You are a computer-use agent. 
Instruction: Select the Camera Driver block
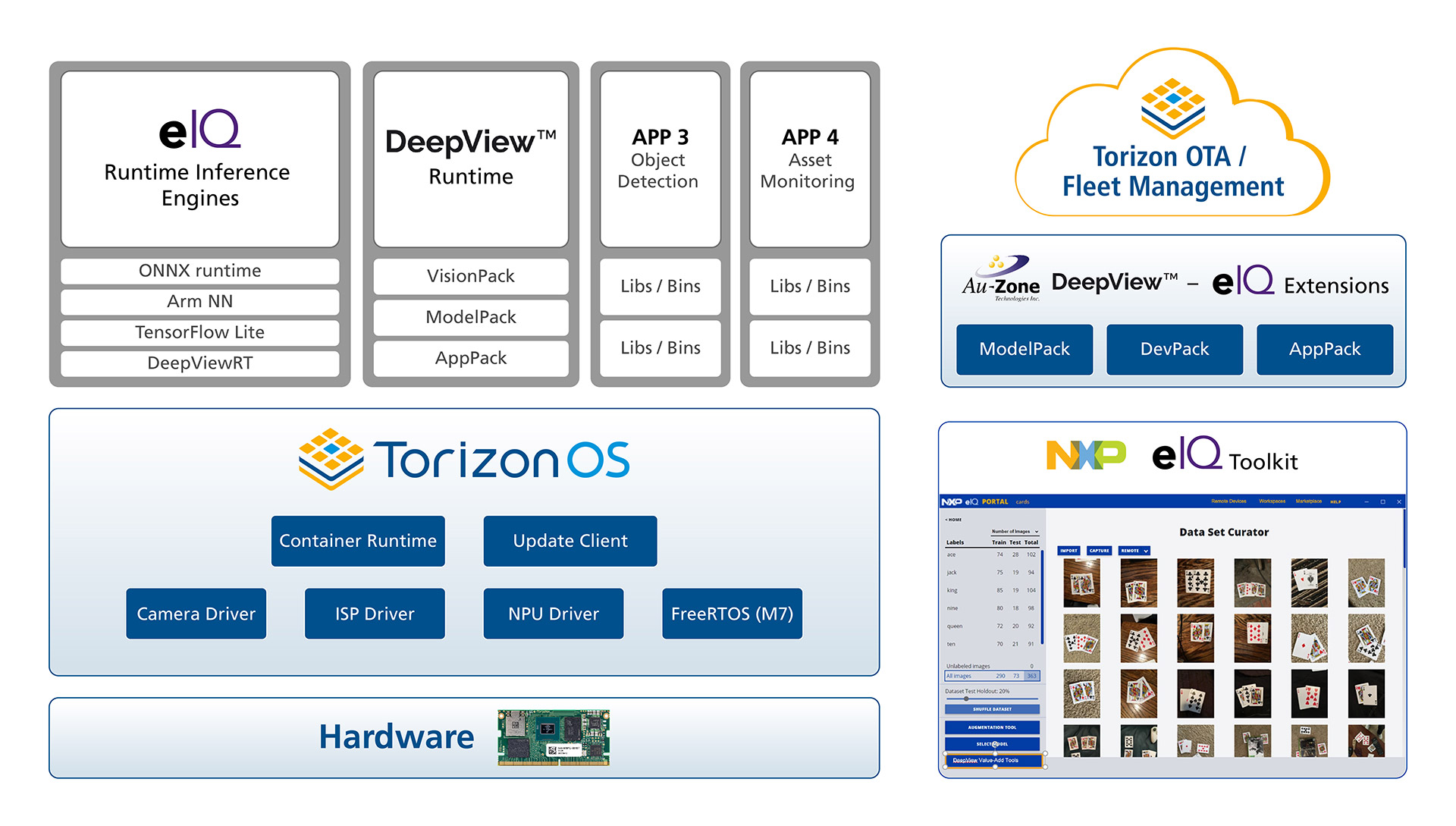coord(196,614)
